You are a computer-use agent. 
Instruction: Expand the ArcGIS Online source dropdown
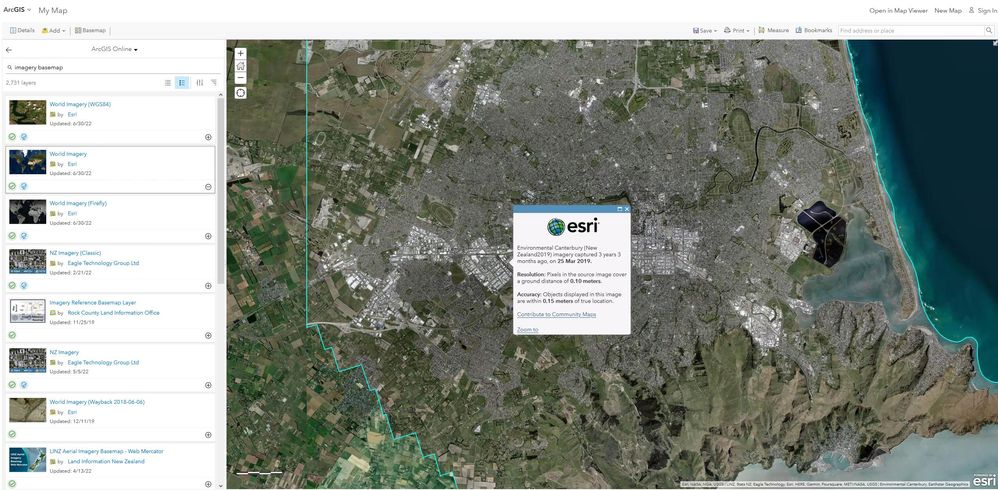coord(115,49)
